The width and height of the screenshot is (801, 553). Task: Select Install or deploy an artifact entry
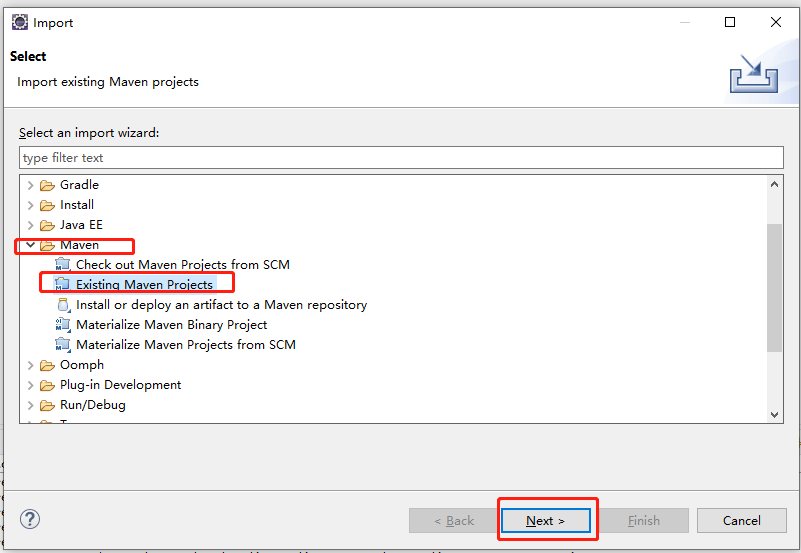[x=221, y=305]
